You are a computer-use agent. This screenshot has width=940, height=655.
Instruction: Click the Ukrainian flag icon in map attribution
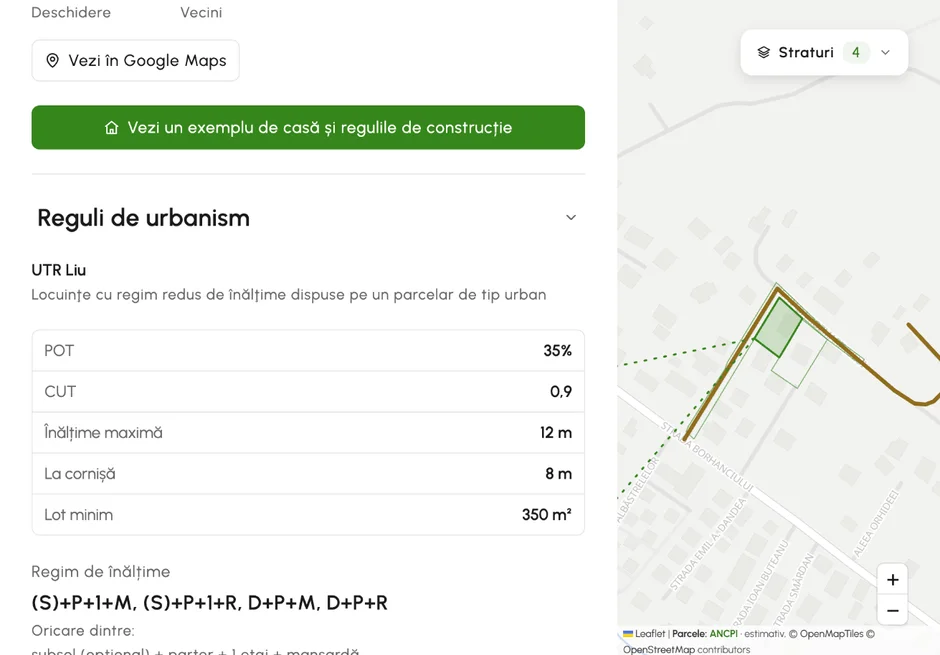[628, 634]
